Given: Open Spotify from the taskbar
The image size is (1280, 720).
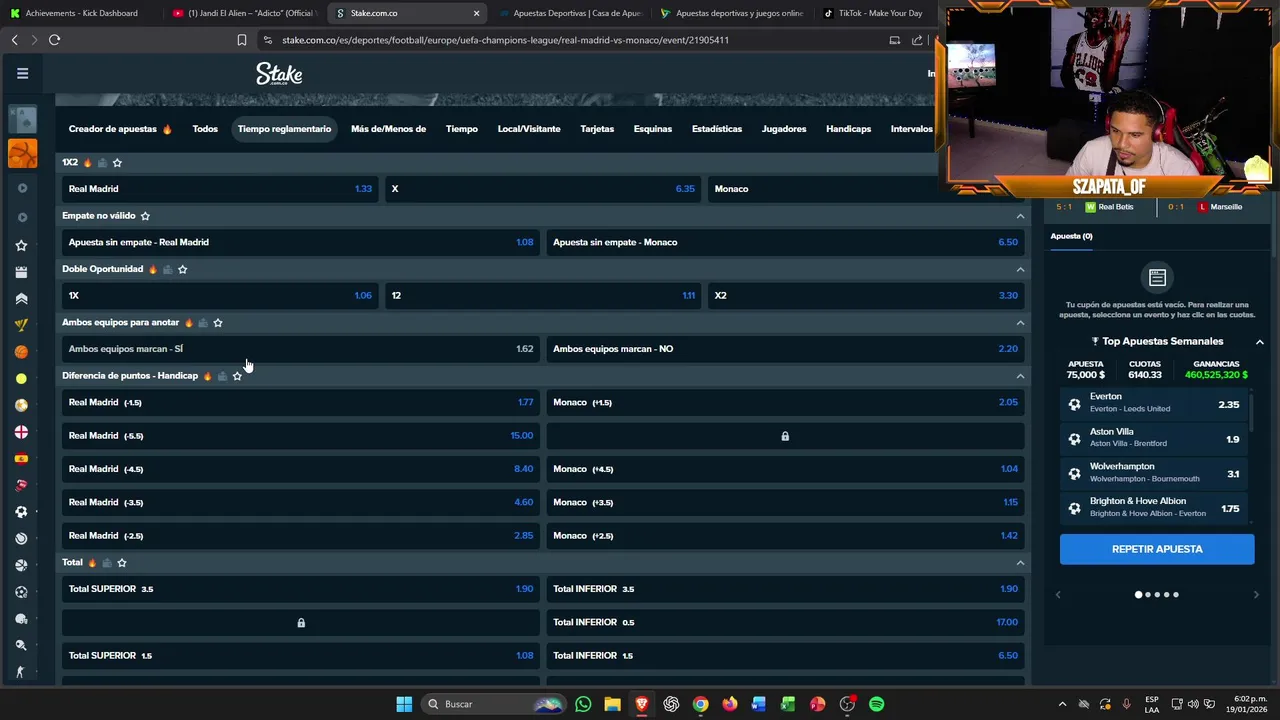Looking at the screenshot, I should [x=877, y=704].
